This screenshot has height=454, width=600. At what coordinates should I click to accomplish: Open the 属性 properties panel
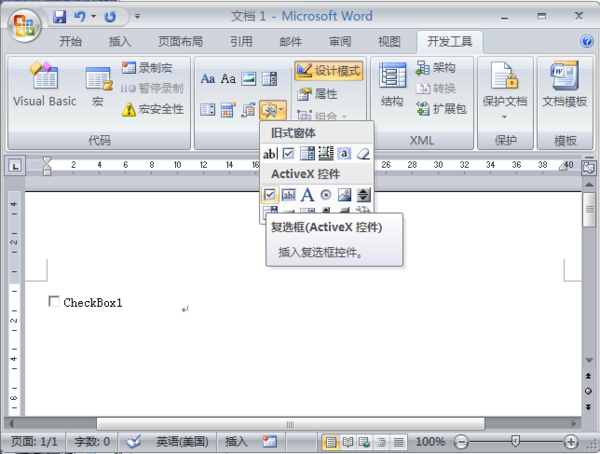tap(317, 94)
